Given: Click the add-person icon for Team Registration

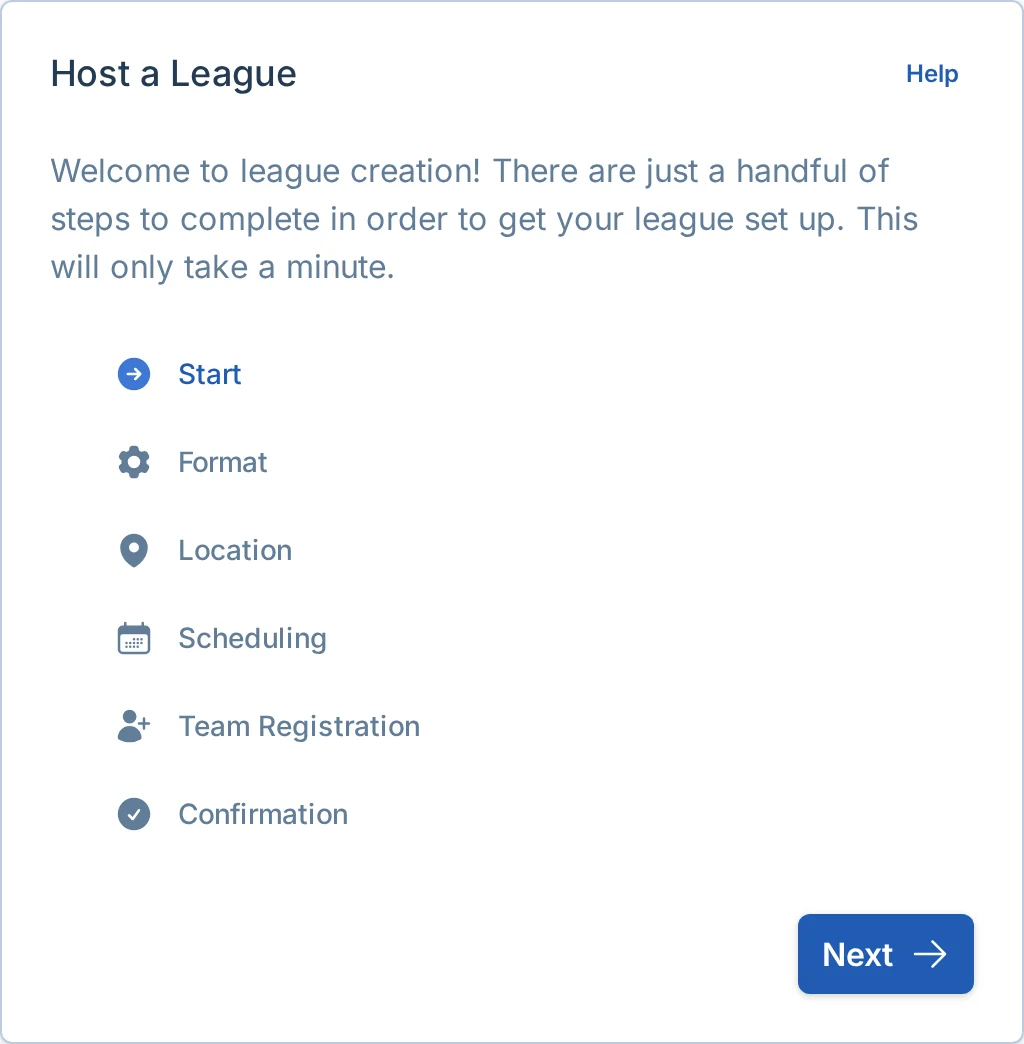Looking at the screenshot, I should (133, 726).
